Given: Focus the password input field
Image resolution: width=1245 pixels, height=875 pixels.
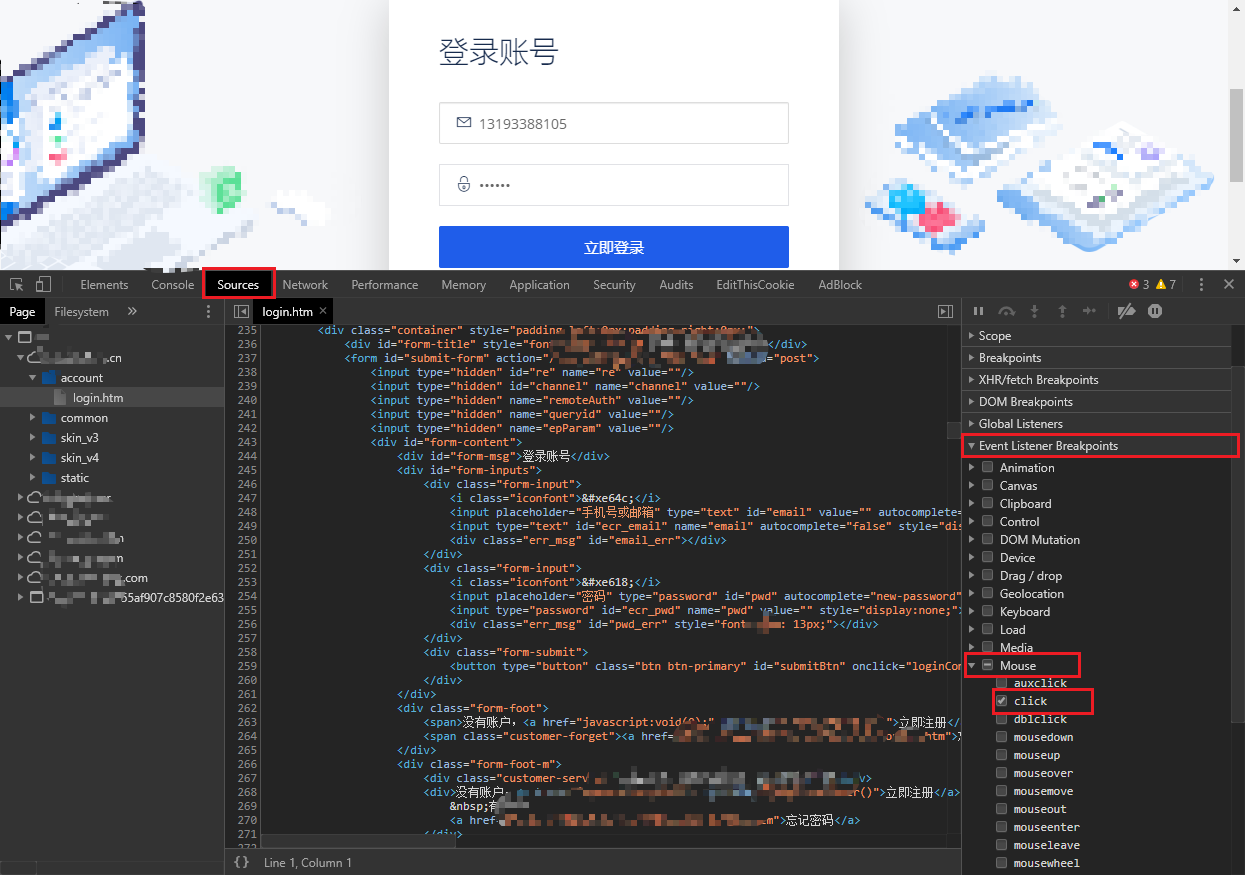Looking at the screenshot, I should pos(614,185).
